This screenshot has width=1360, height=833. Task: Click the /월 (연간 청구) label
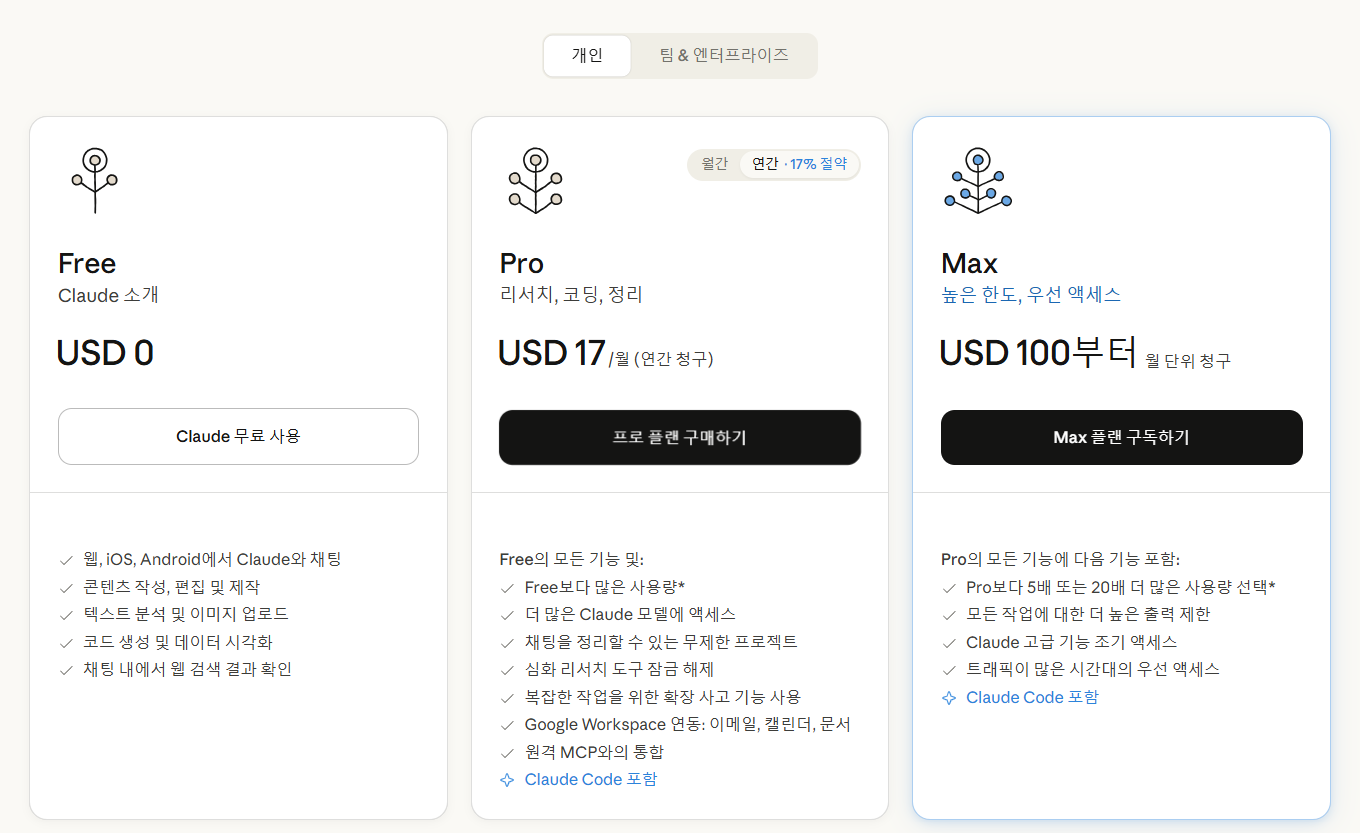pos(661,360)
